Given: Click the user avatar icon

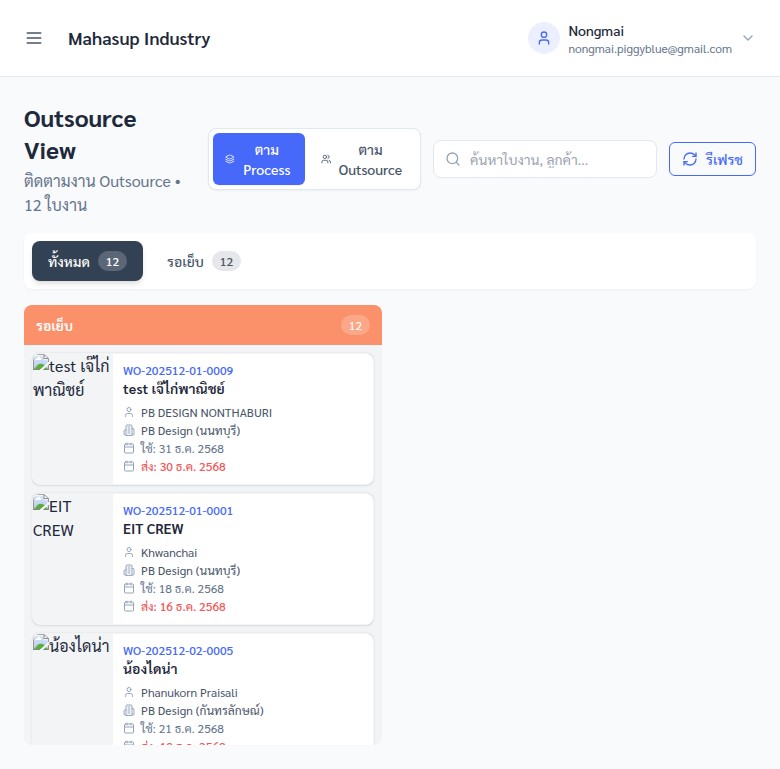Looking at the screenshot, I should pyautogui.click(x=544, y=38).
